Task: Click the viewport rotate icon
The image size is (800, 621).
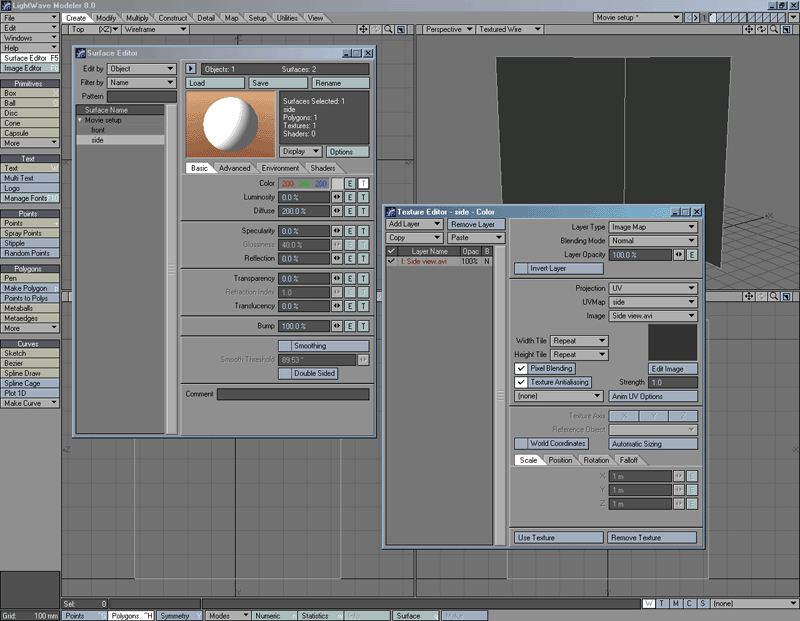Action: point(762,29)
